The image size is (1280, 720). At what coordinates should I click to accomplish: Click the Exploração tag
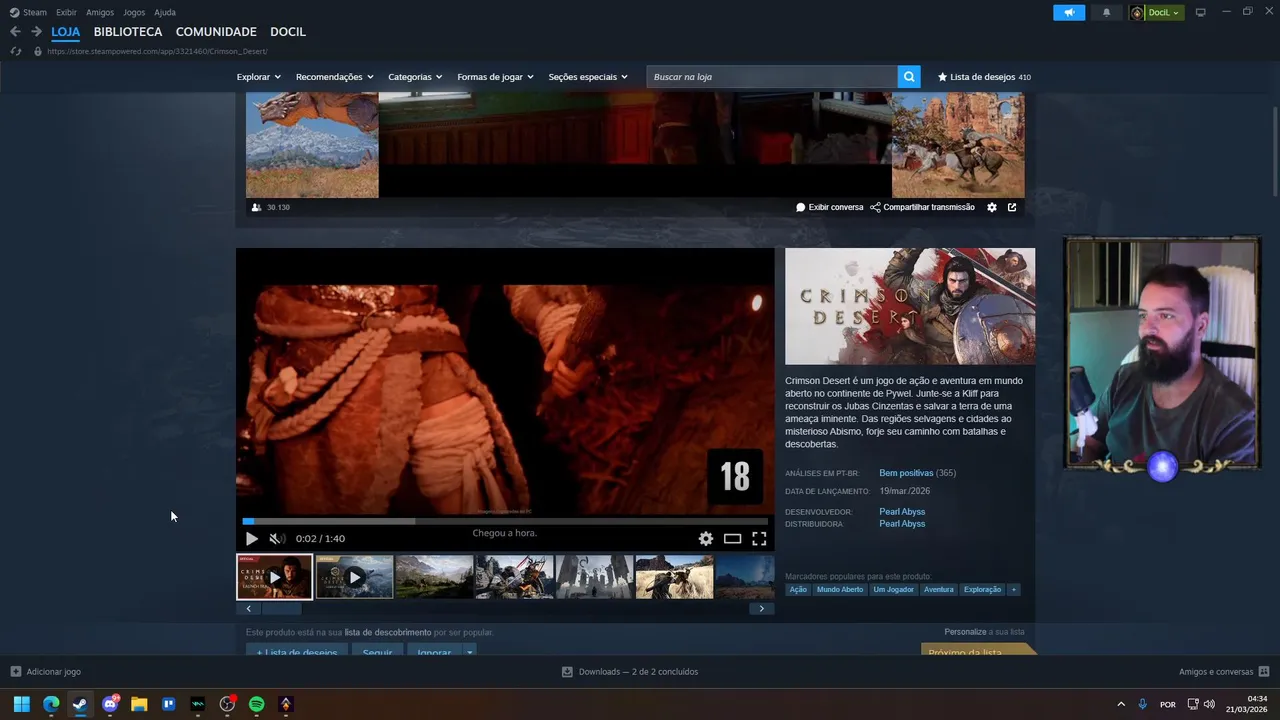coord(982,590)
